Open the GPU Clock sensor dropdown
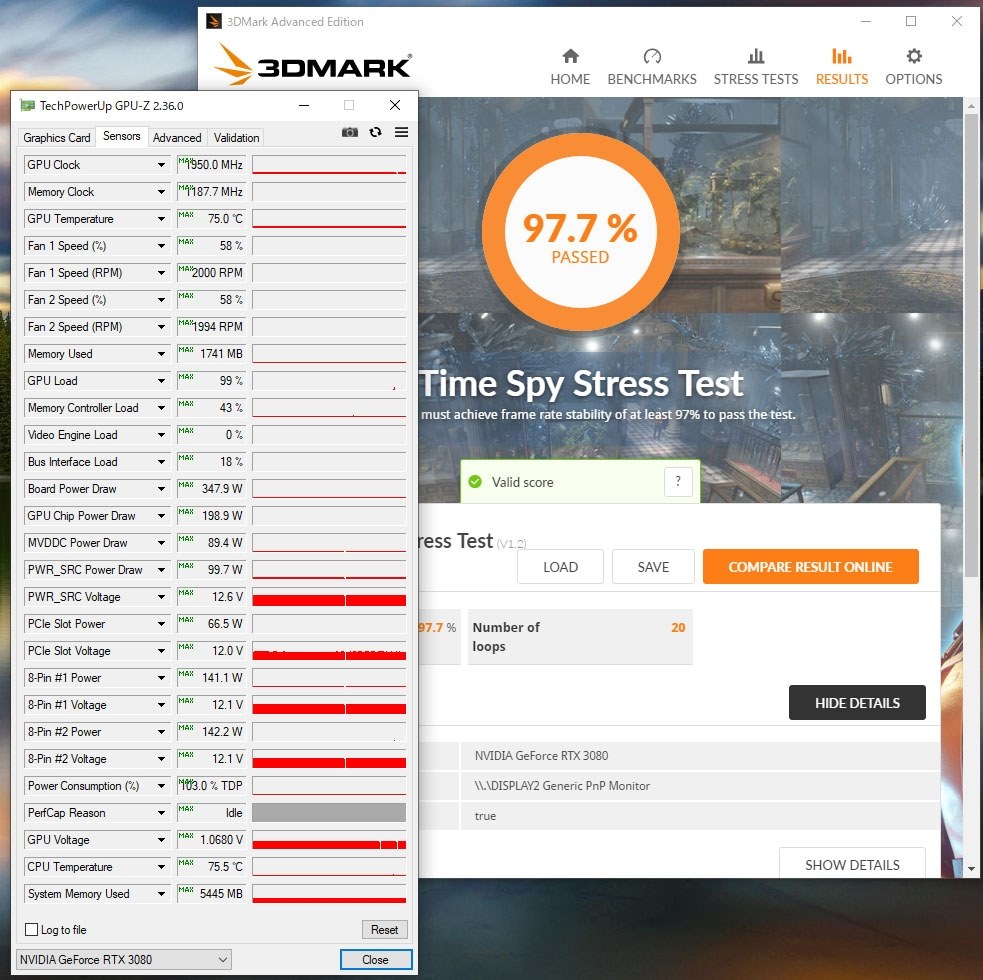 click(161, 165)
